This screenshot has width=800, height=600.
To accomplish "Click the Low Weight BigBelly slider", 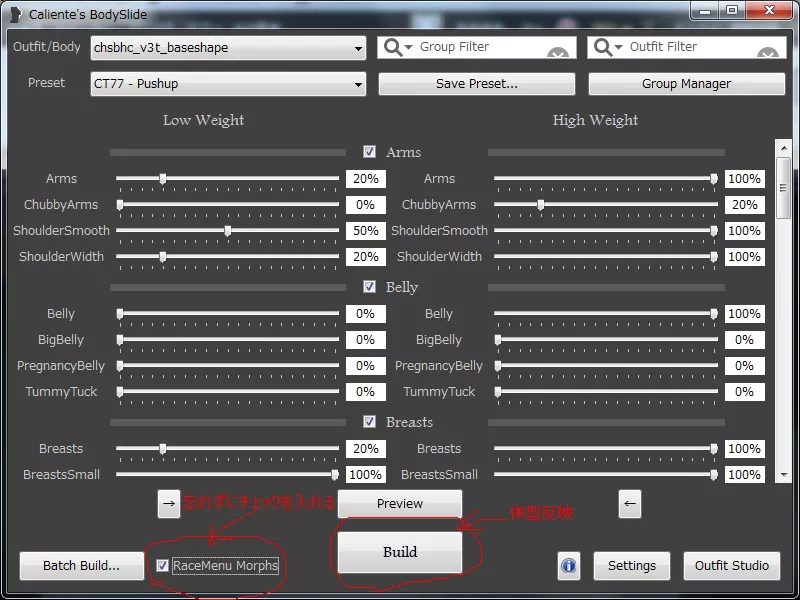I will click(228, 339).
